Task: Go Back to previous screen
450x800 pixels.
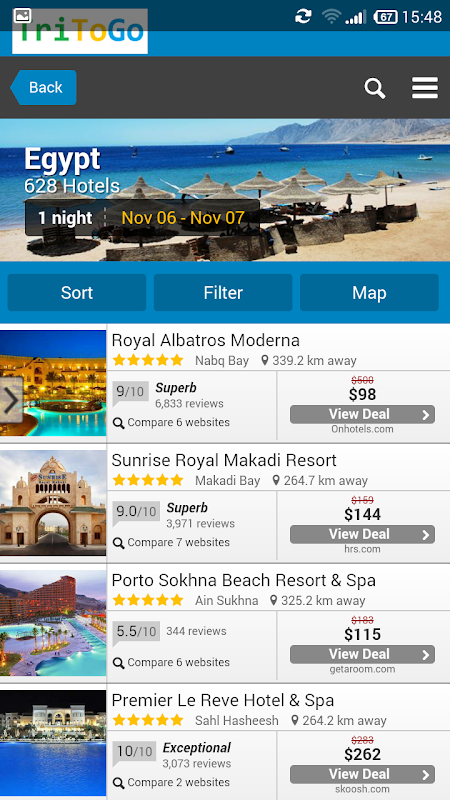Action: tap(44, 87)
